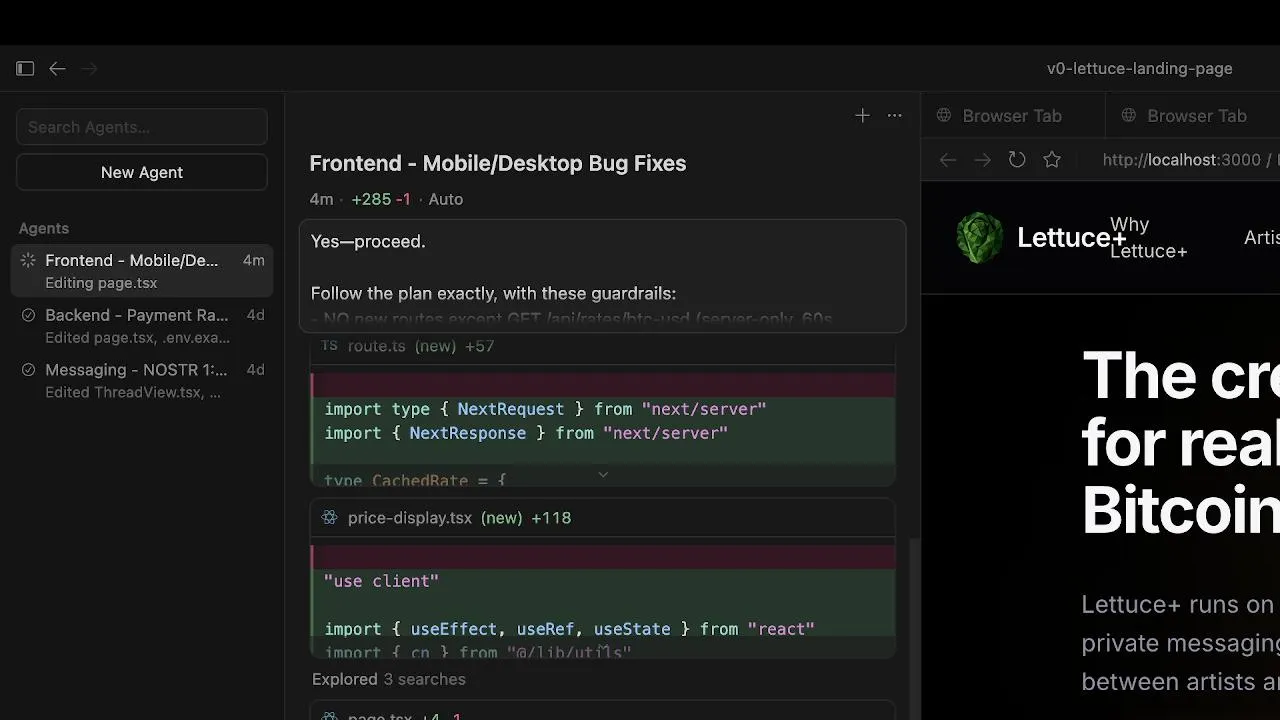
Task: Click Frontend - Mobile/Desktop Bug Fixes title
Action: tap(498, 163)
